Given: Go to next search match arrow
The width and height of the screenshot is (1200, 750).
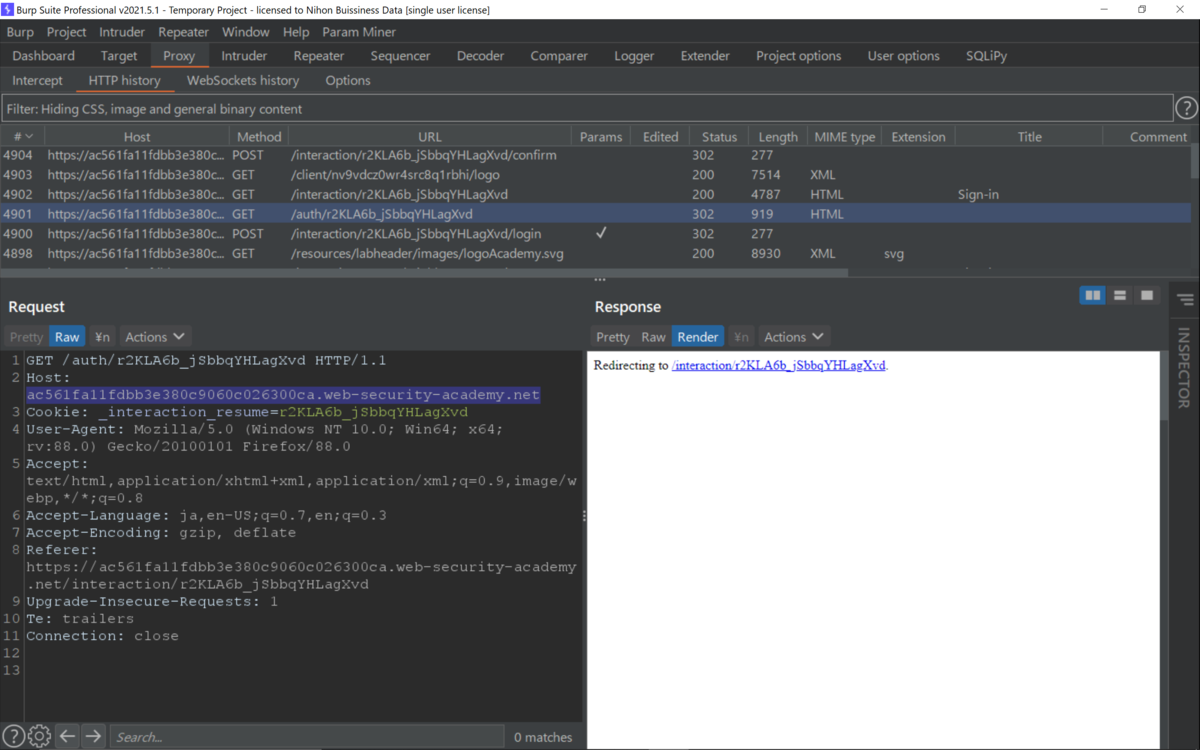Looking at the screenshot, I should [x=93, y=736].
